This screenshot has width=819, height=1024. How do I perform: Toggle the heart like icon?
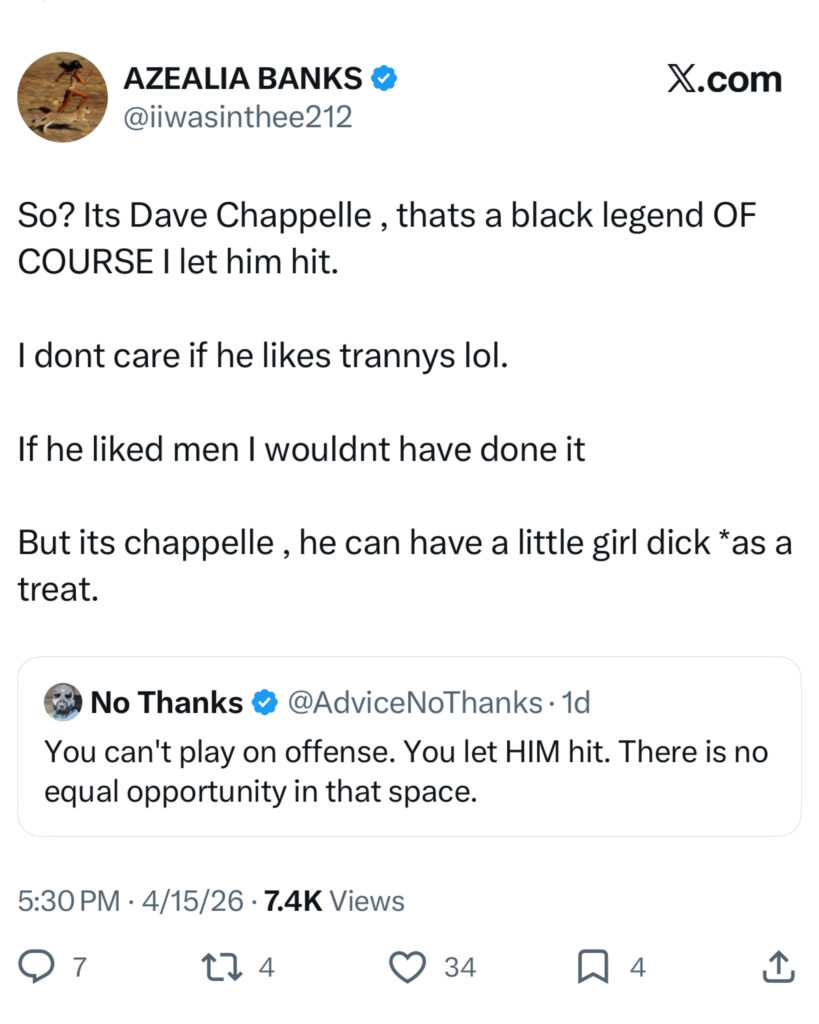click(x=406, y=966)
